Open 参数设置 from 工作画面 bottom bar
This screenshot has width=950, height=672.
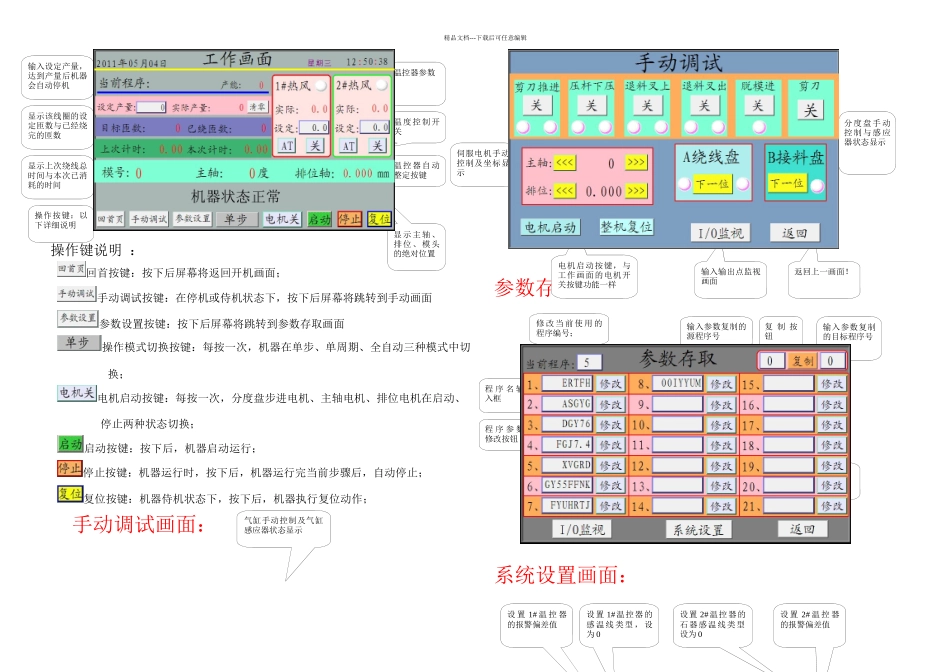pyautogui.click(x=193, y=219)
